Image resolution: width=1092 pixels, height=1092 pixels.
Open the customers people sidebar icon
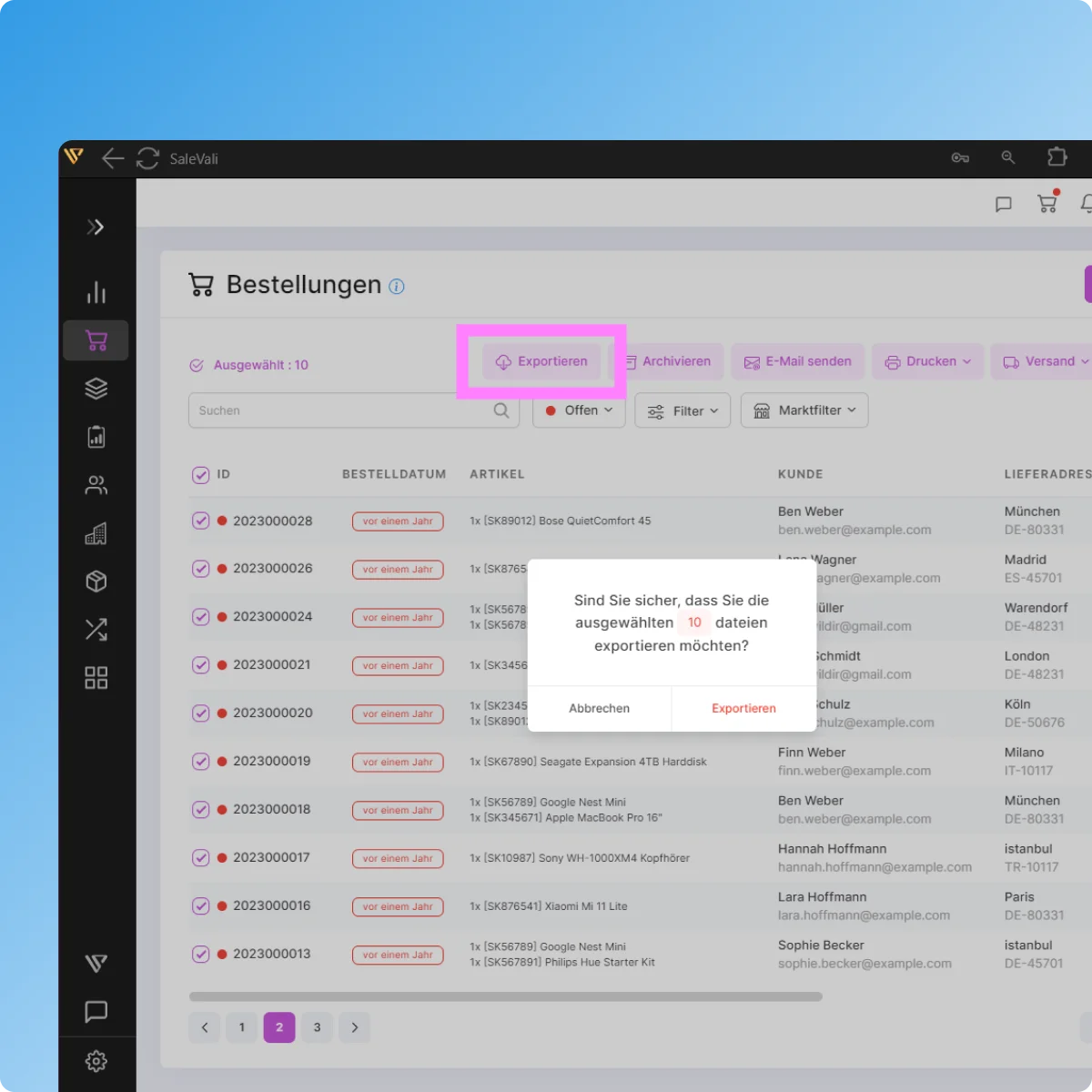pos(96,485)
